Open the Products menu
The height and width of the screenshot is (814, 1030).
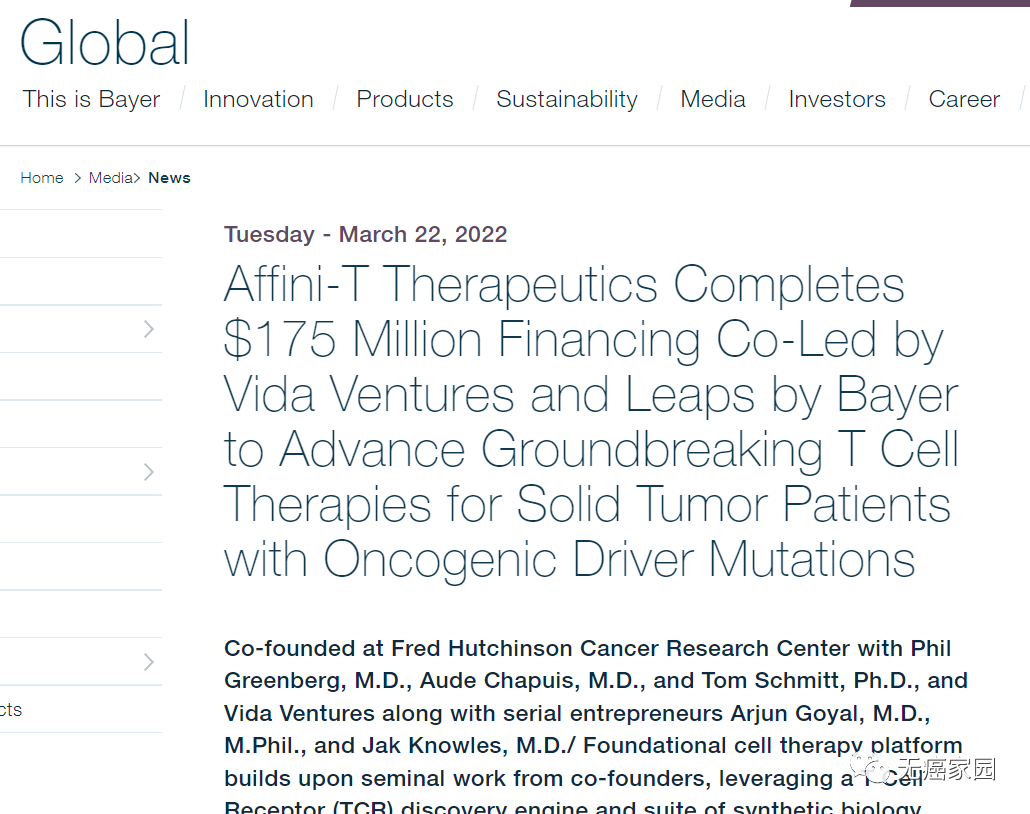404,99
